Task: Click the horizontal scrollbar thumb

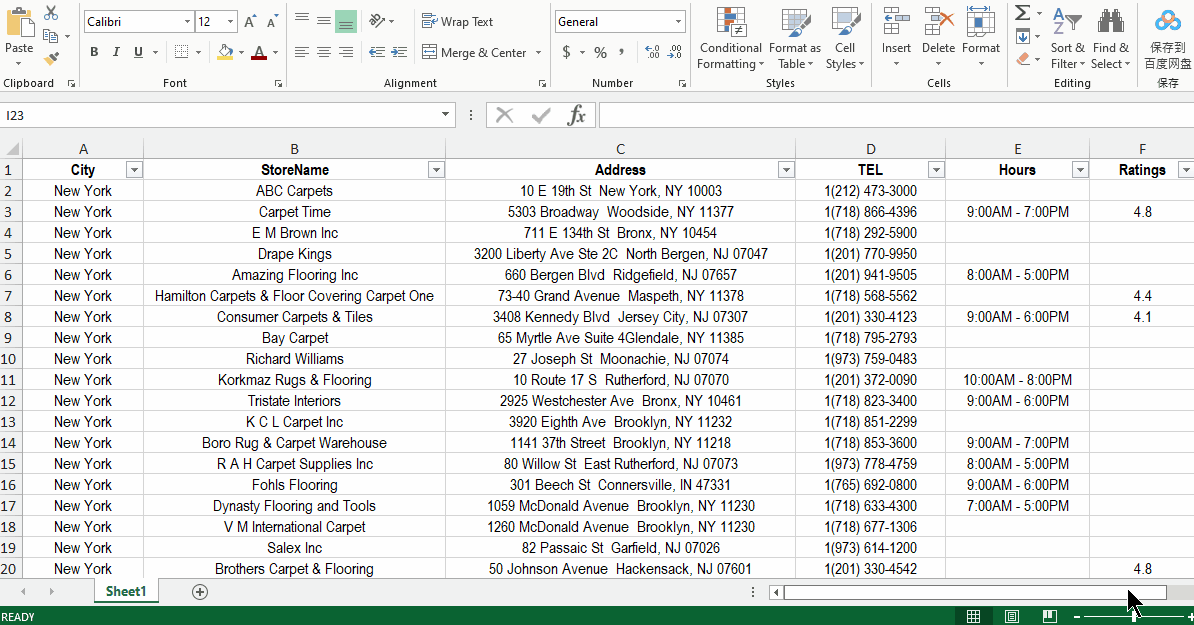Action: (975, 592)
